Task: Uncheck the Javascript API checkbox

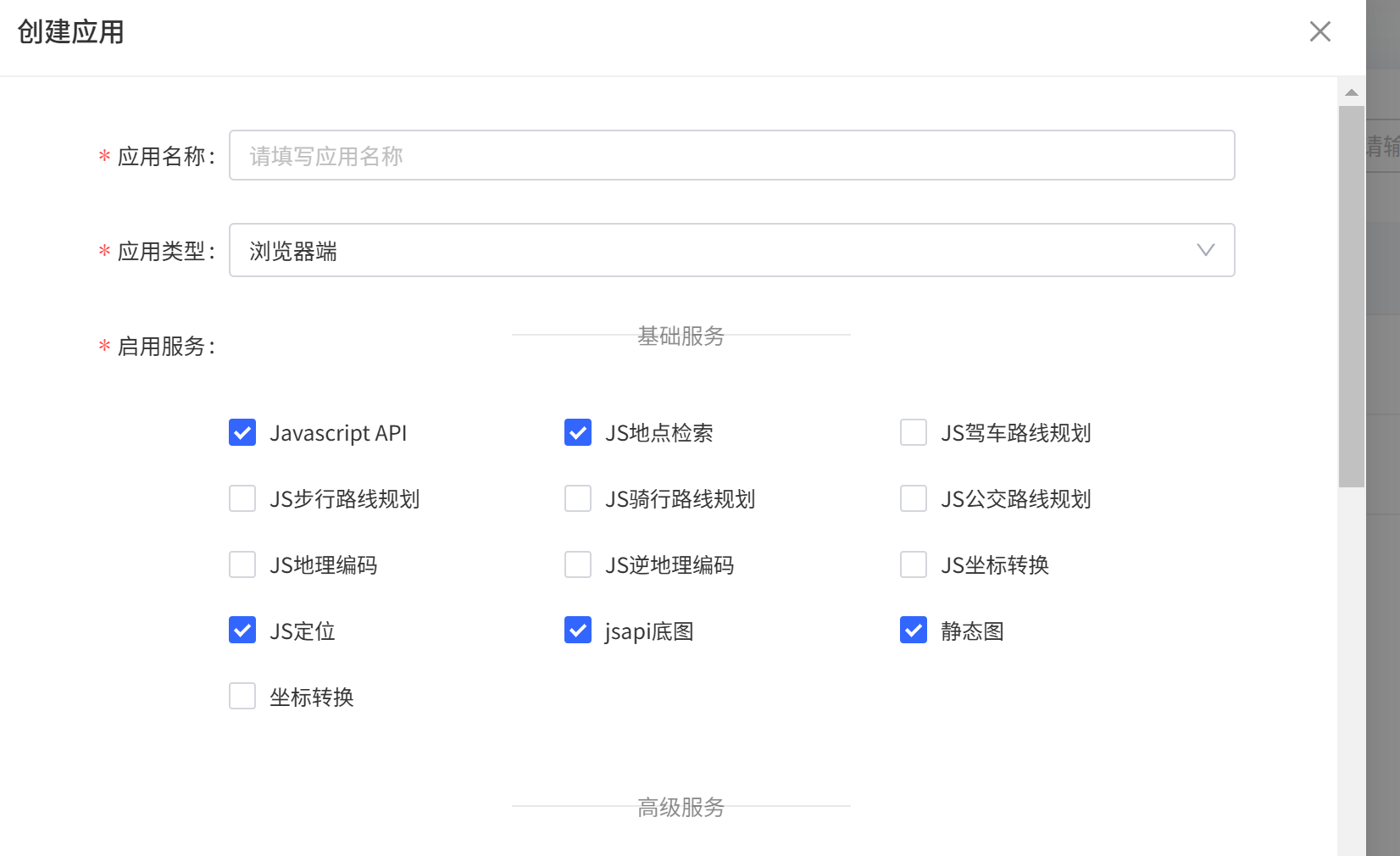Action: tap(242, 432)
